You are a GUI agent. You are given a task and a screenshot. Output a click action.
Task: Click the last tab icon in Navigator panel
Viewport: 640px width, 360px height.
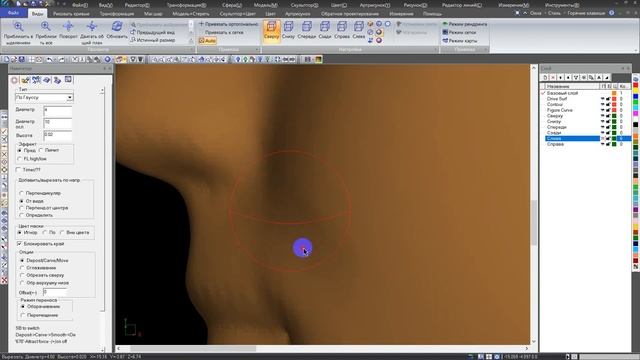pyautogui.click(x=68, y=80)
